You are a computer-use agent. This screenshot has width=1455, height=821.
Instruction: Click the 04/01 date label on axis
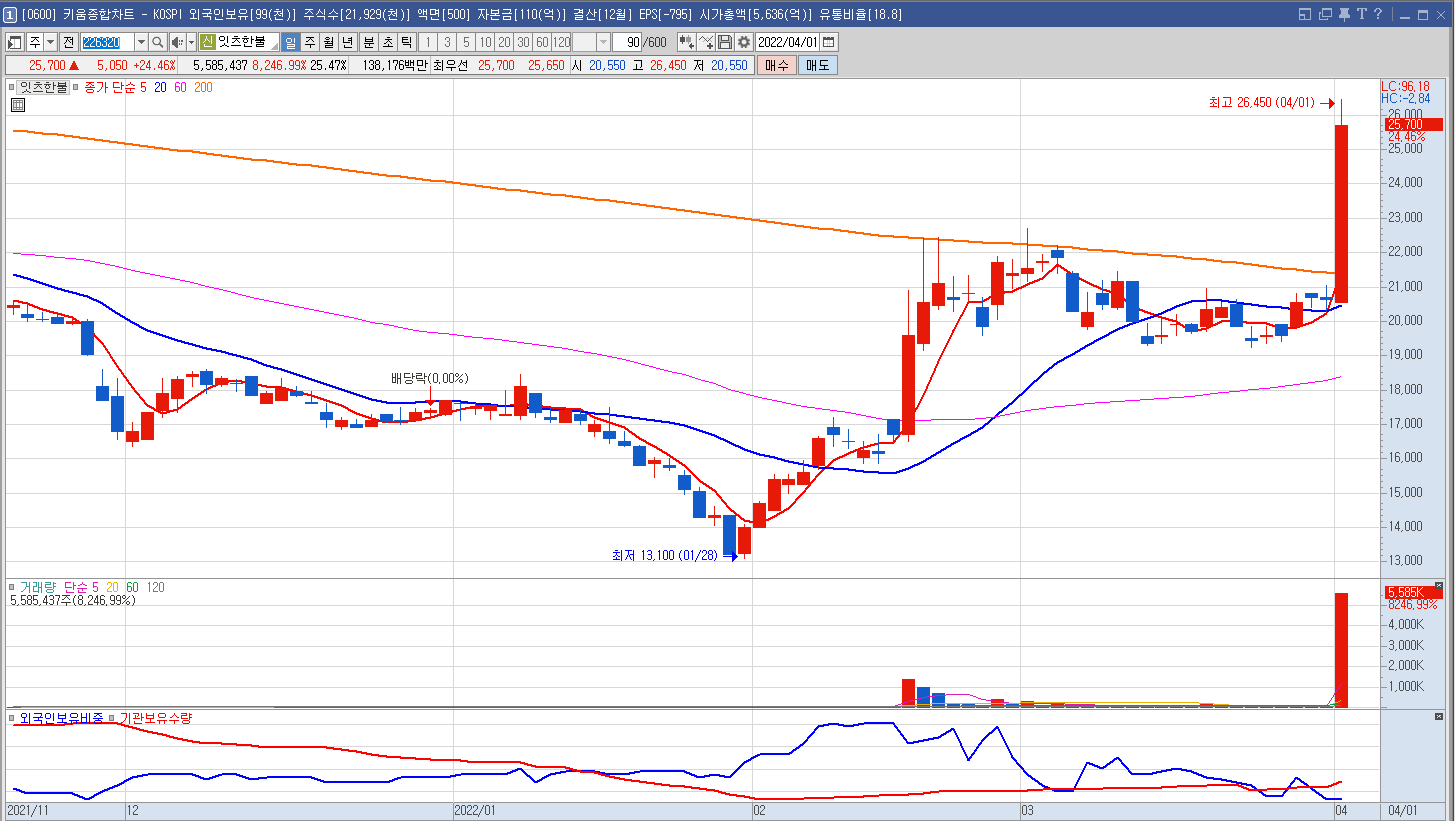pos(1403,810)
